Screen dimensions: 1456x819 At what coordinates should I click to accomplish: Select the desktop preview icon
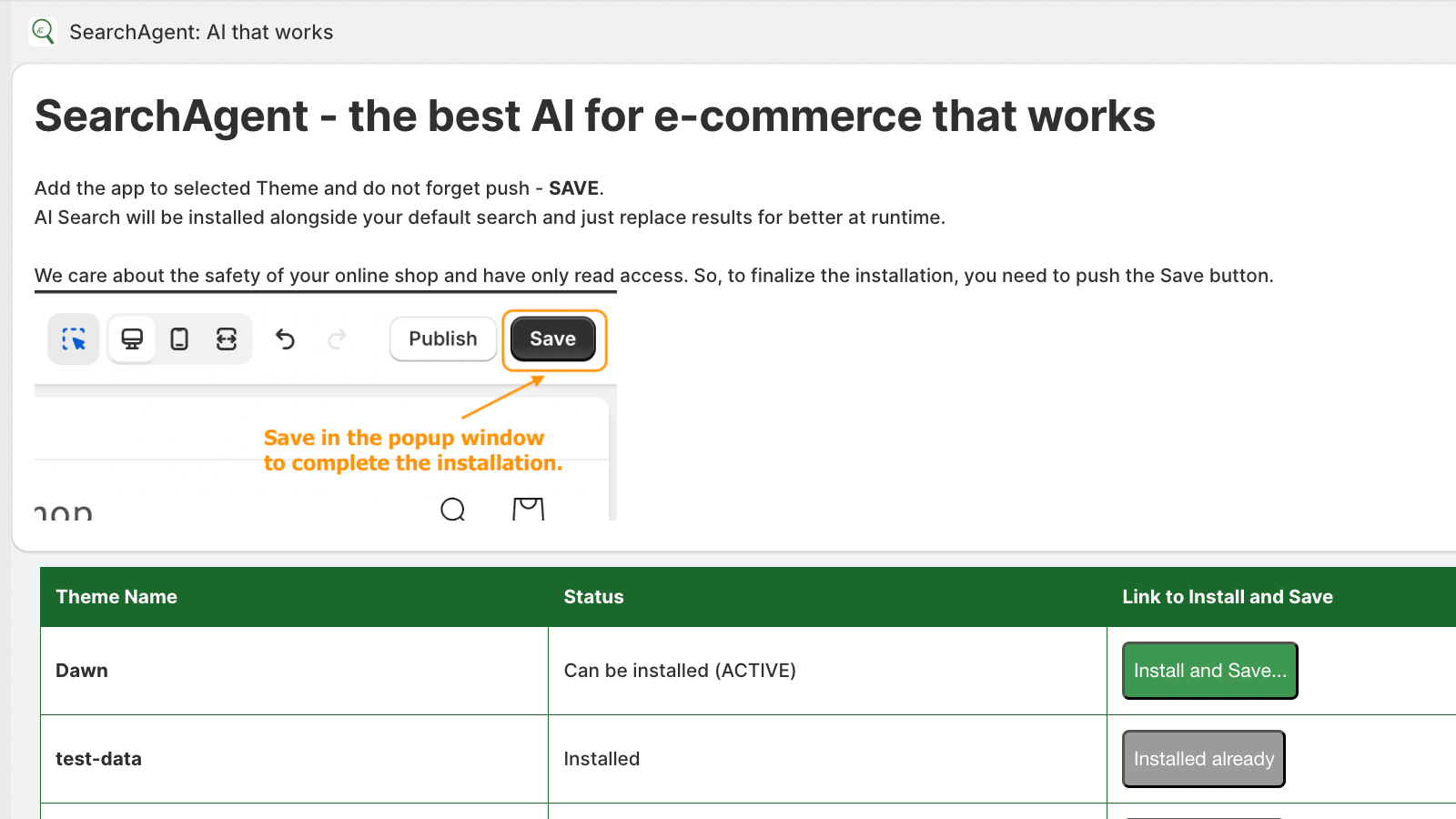click(132, 339)
